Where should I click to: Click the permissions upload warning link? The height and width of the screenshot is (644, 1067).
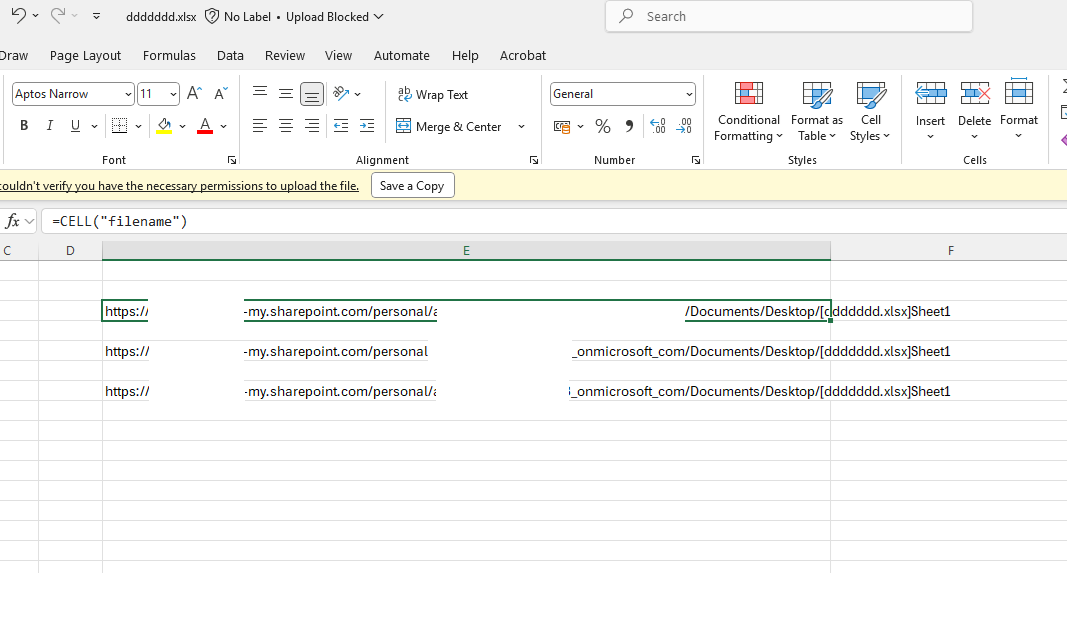click(179, 186)
